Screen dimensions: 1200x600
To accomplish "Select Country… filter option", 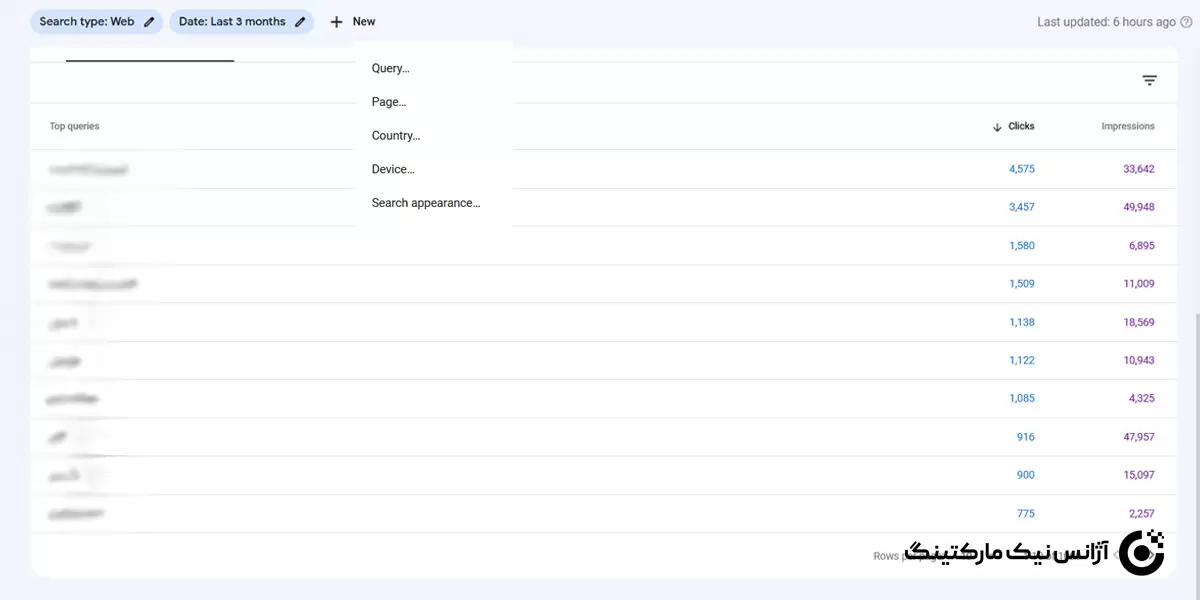I will click(396, 136).
